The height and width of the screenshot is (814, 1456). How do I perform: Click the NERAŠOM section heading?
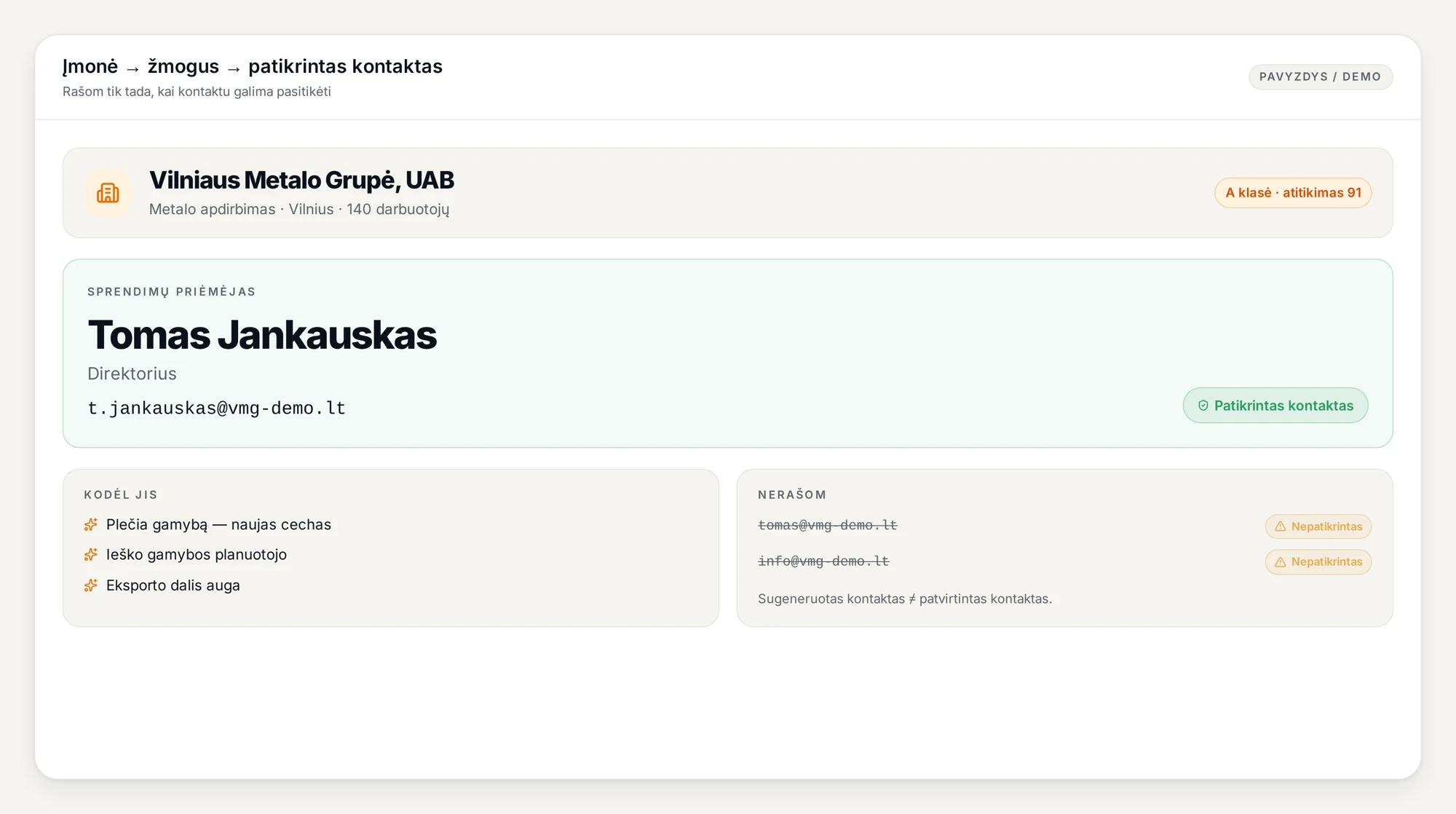tap(792, 494)
